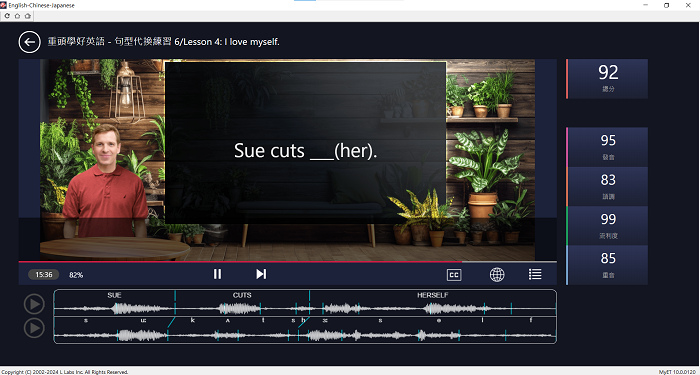Click the teacher in the red shirt
Screen dimensions: 700x375
[105, 181]
